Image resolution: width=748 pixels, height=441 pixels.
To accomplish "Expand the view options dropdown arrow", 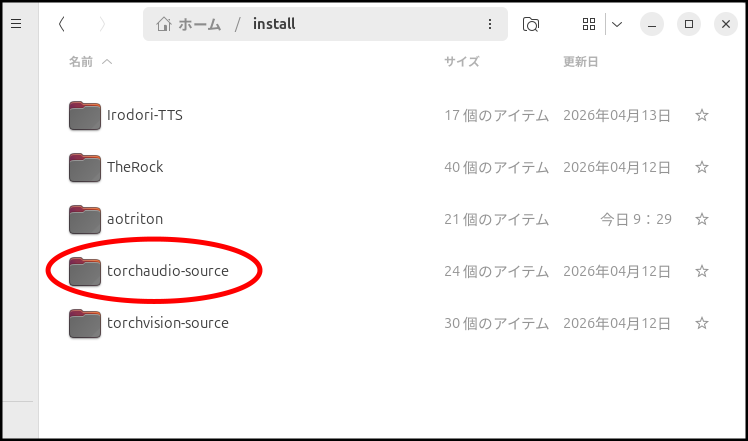I will click(617, 24).
